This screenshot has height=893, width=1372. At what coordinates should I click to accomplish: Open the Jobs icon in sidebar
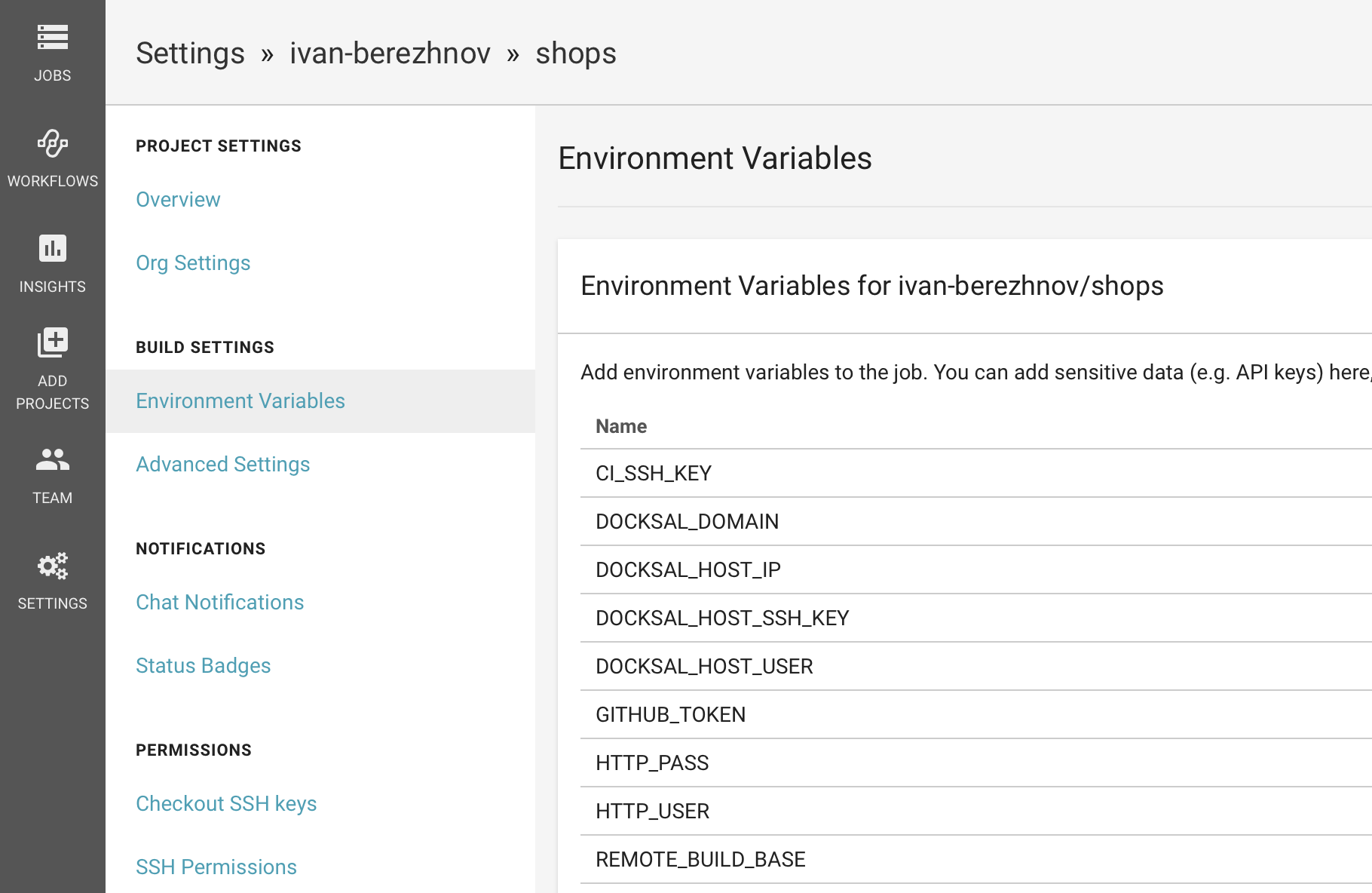pos(53,37)
